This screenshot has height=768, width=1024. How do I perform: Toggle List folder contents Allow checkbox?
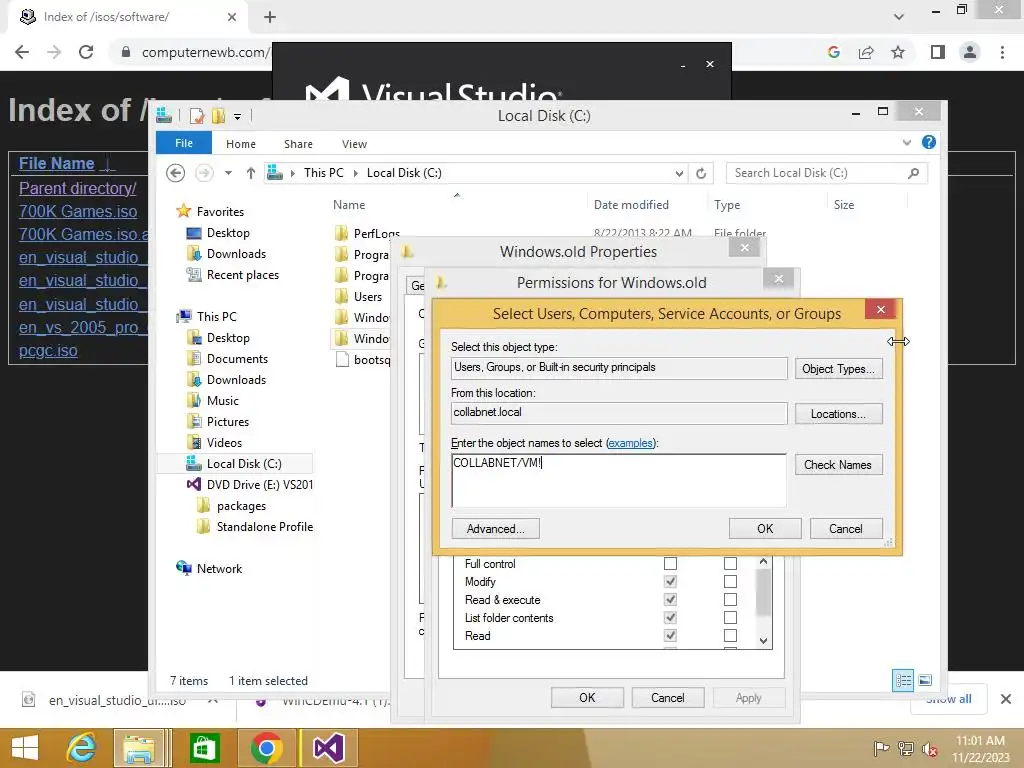point(671,618)
